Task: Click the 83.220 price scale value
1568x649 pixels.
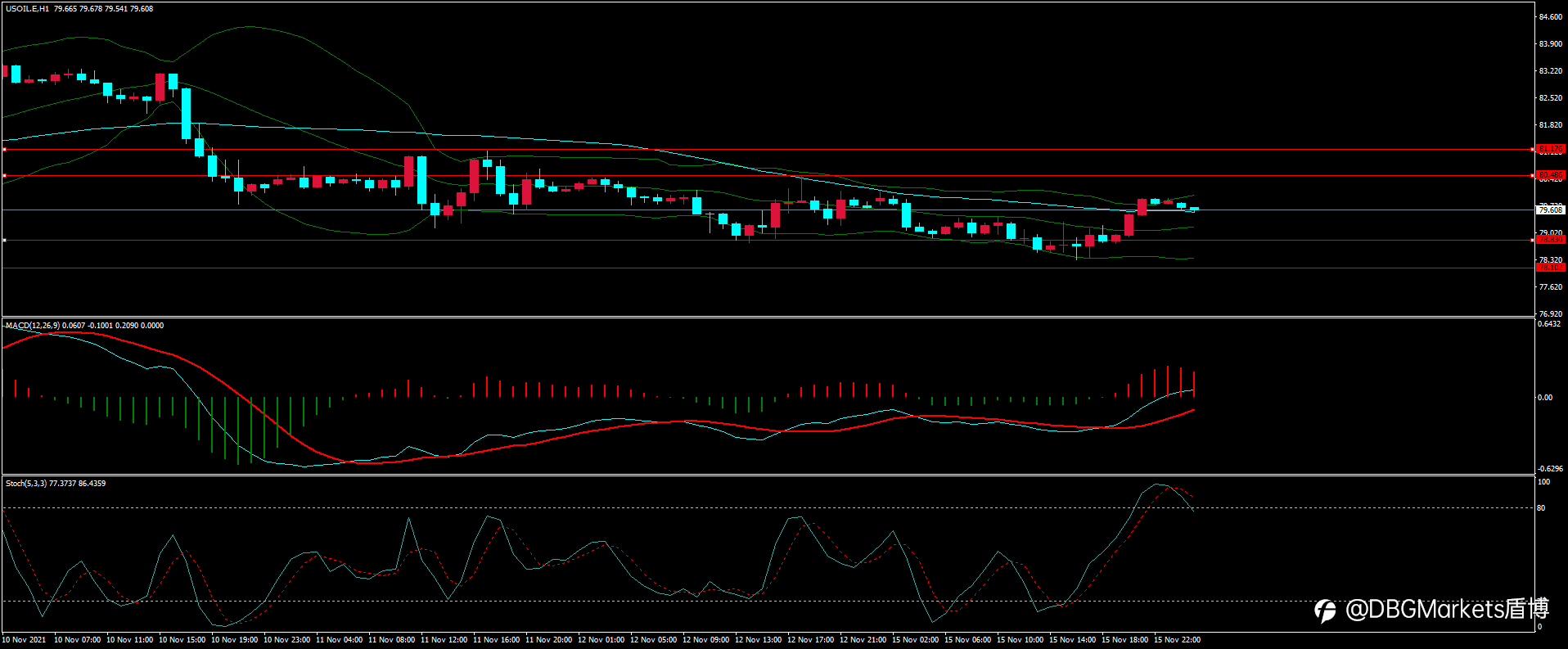Action: [1551, 71]
